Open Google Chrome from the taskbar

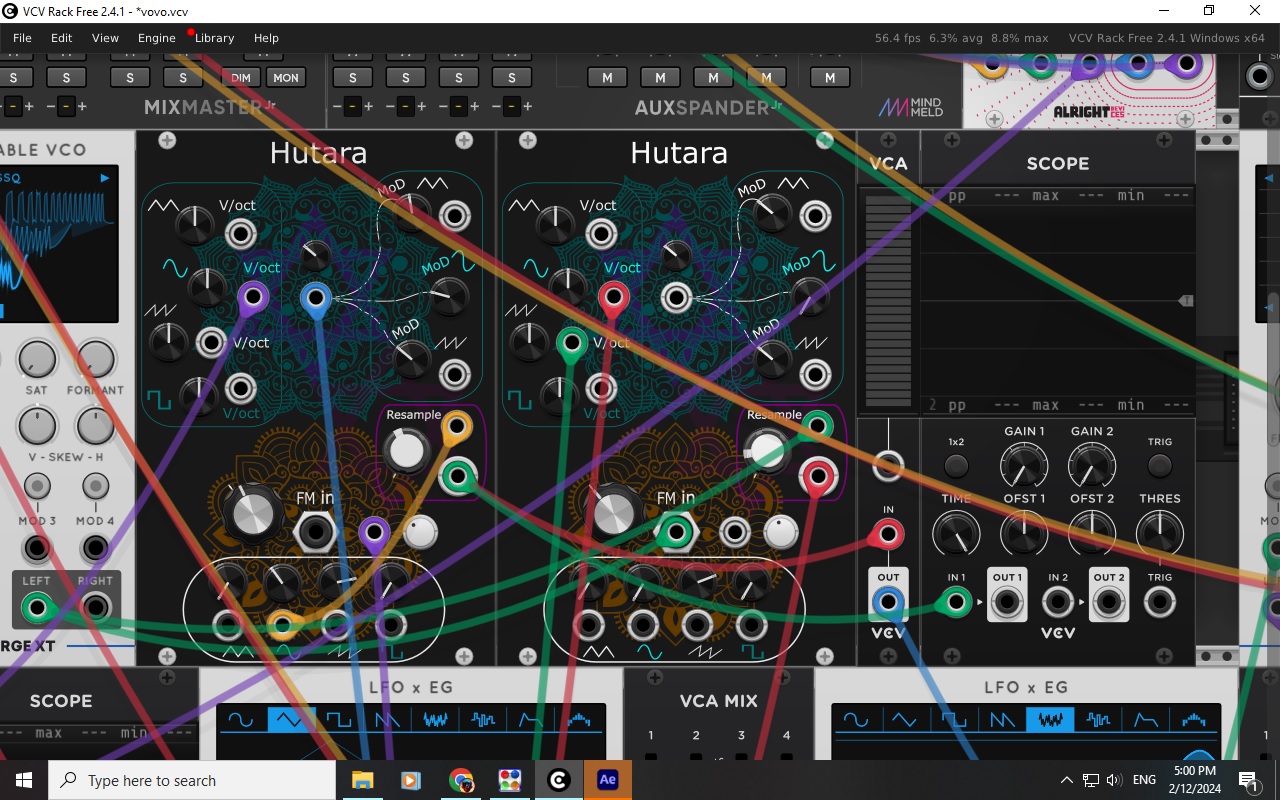(x=460, y=780)
